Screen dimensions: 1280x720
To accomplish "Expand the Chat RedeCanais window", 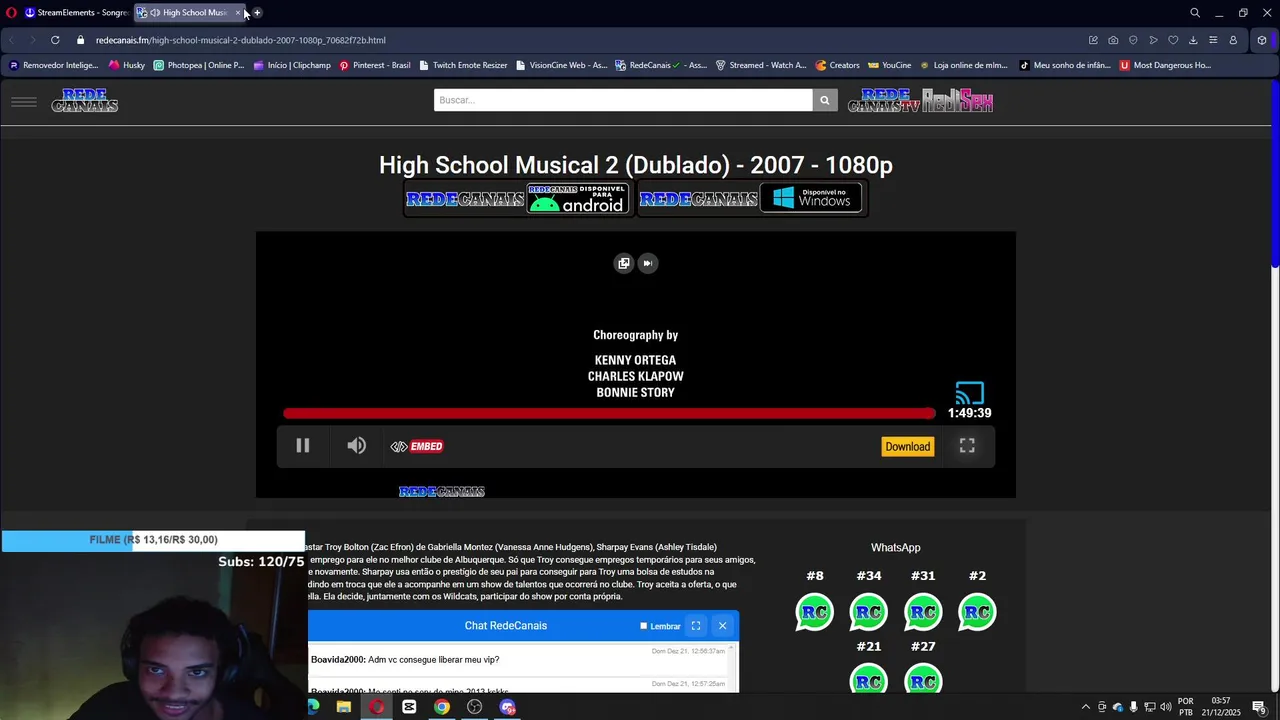I will (x=696, y=626).
